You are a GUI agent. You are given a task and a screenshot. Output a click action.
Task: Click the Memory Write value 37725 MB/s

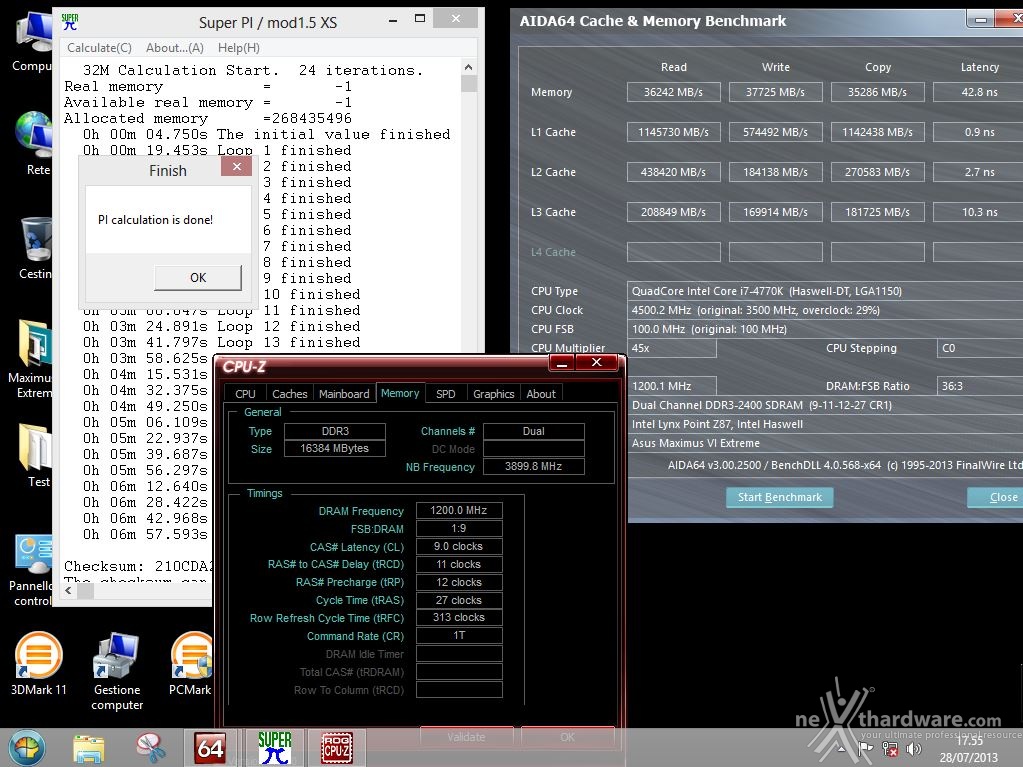pos(775,92)
